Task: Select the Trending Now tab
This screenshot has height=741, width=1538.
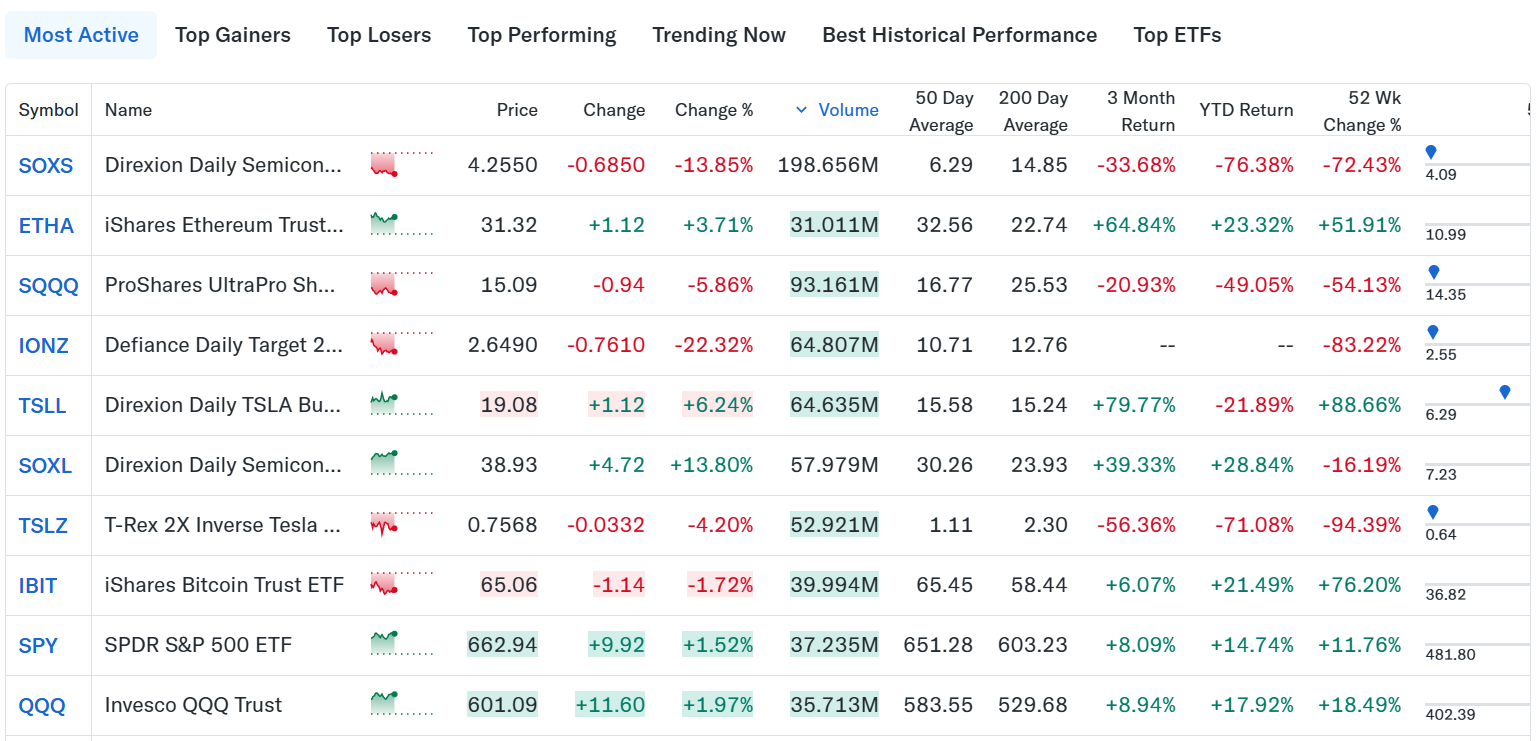Action: pyautogui.click(x=719, y=35)
